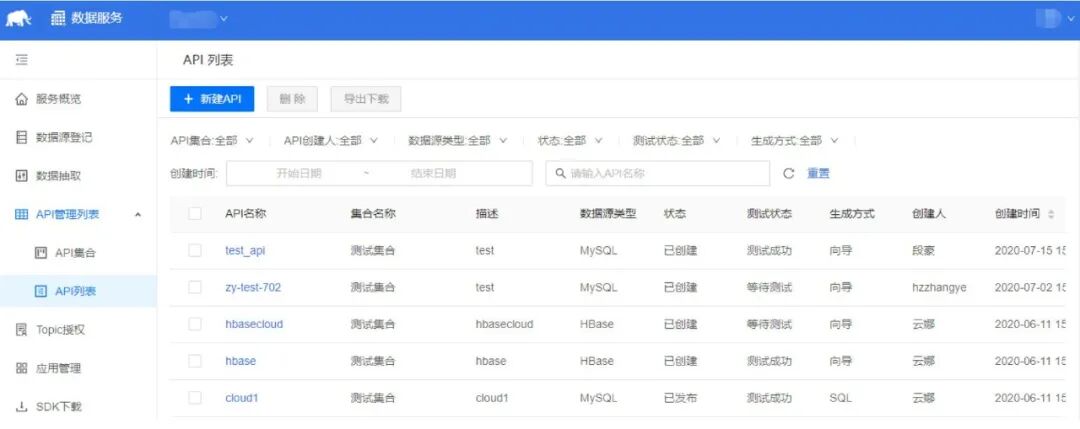Click SQL in the cloud1 row
Image resolution: width=1080 pixels, height=429 pixels.
click(x=841, y=397)
